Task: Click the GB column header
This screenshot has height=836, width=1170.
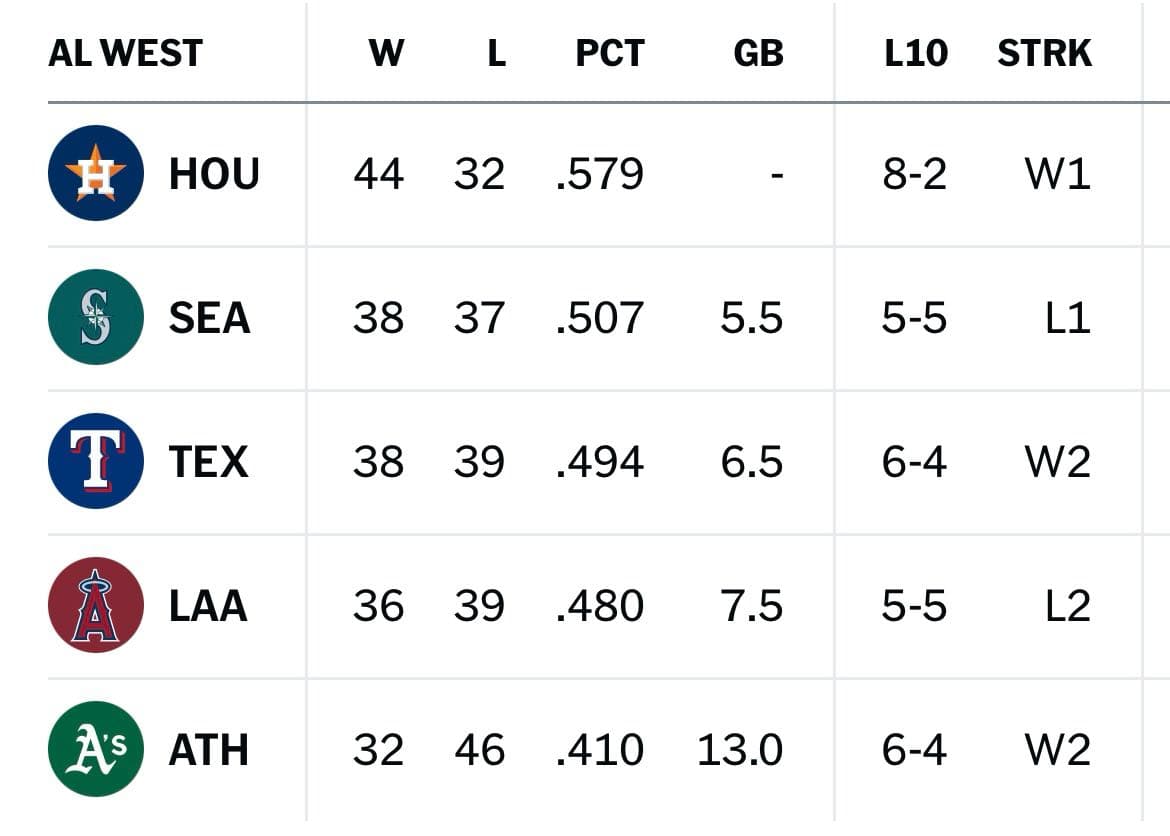Action: pyautogui.click(x=758, y=53)
